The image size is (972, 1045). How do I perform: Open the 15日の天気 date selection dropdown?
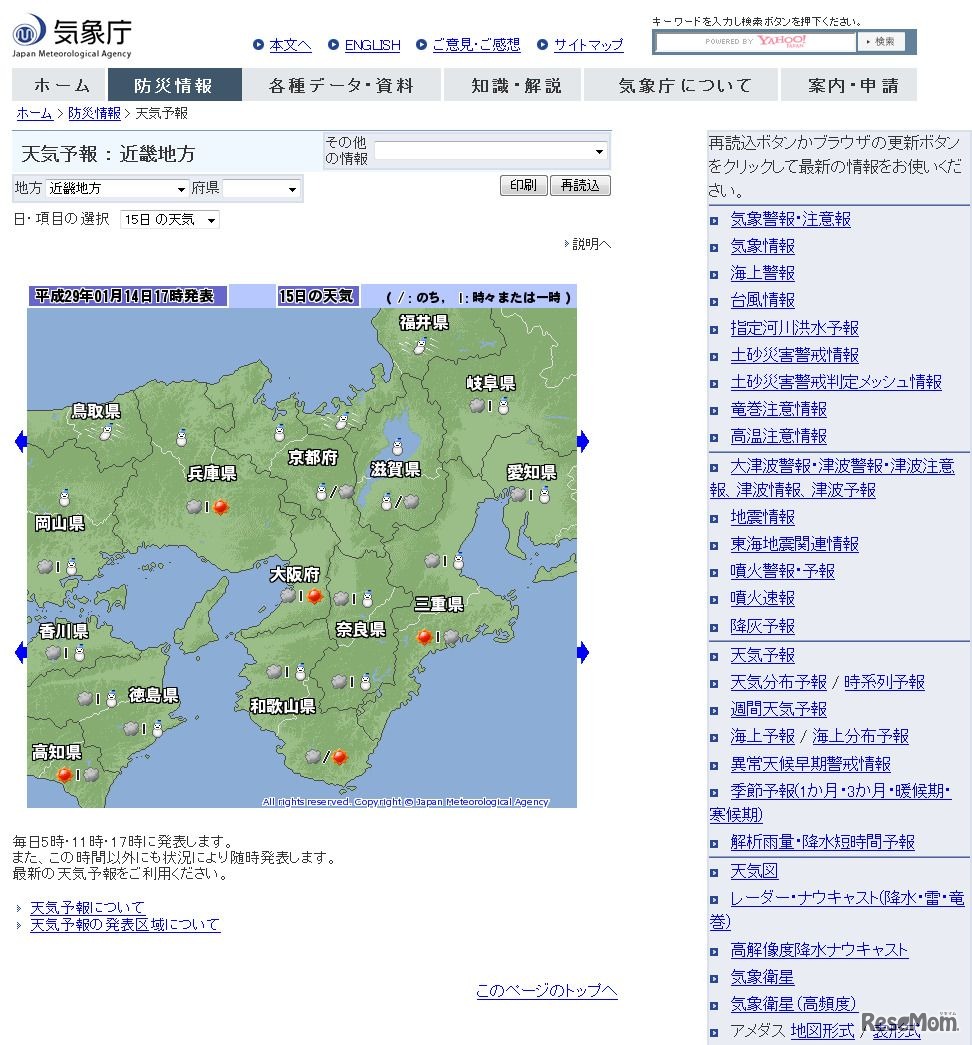[170, 219]
